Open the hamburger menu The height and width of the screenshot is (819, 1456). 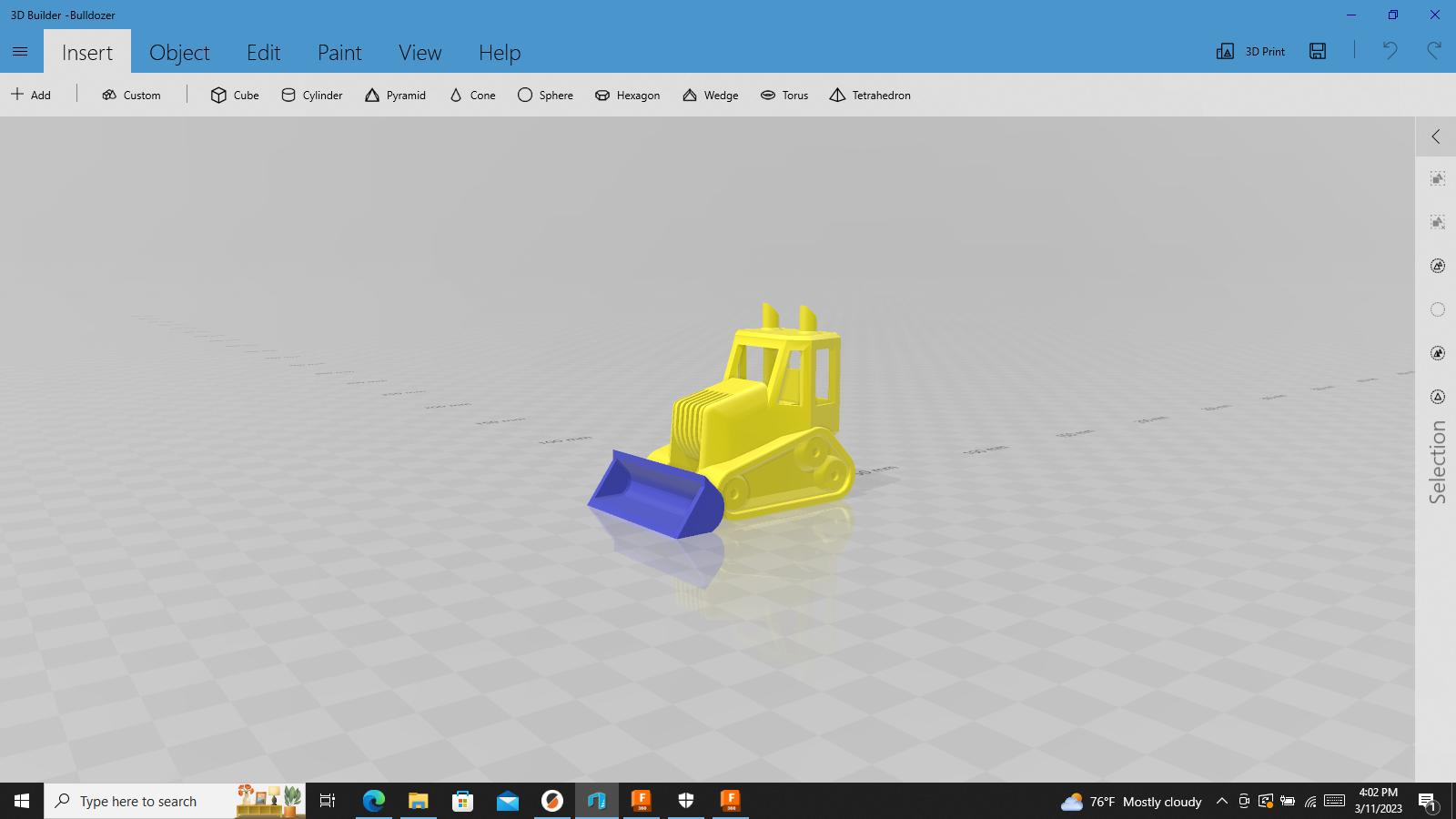(20, 52)
